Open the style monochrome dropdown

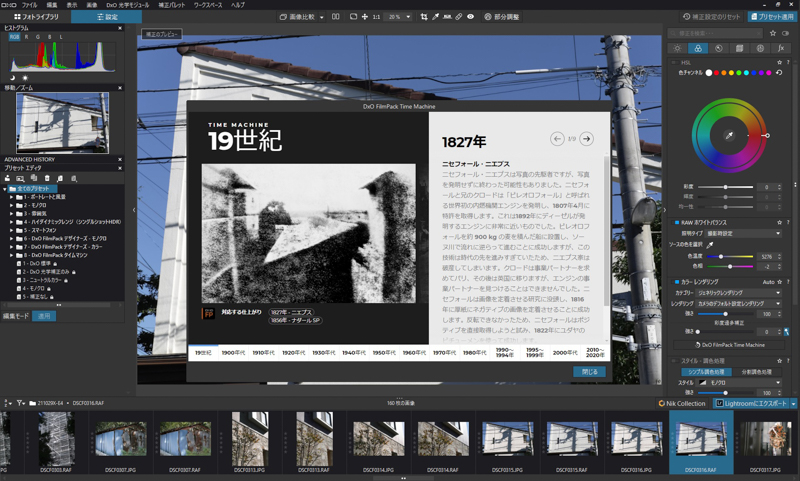[x=739, y=383]
